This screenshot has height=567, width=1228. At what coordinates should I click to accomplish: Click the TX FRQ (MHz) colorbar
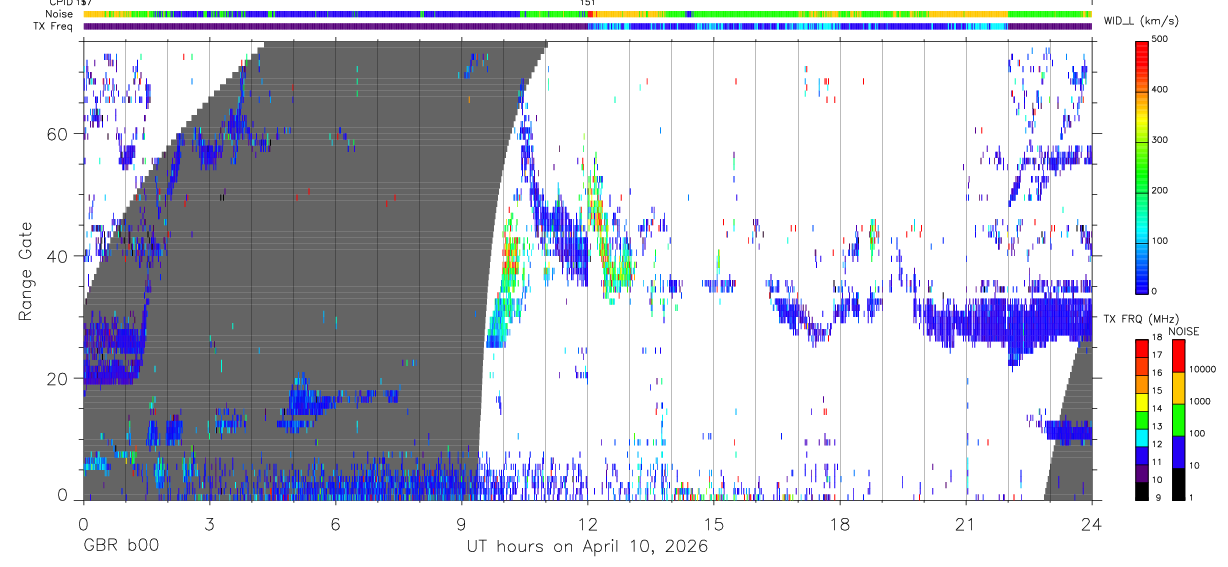[1143, 420]
